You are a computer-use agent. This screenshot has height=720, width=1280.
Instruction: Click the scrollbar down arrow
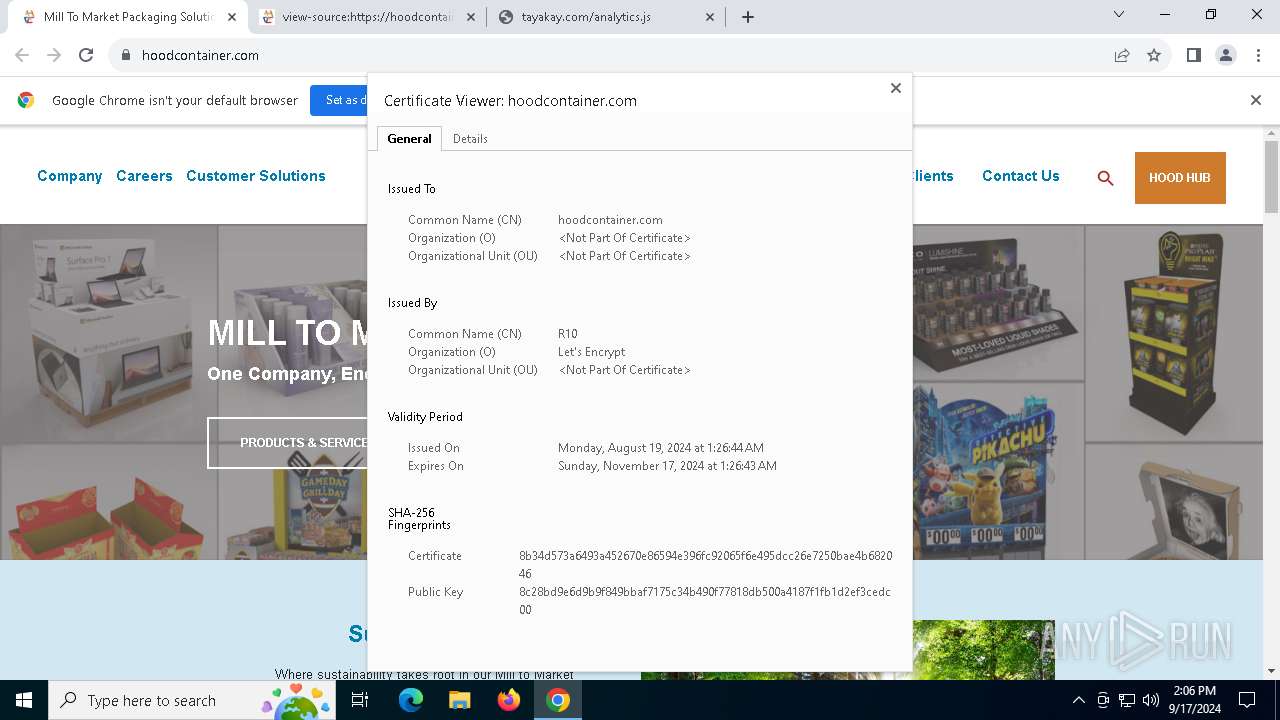click(1272, 671)
